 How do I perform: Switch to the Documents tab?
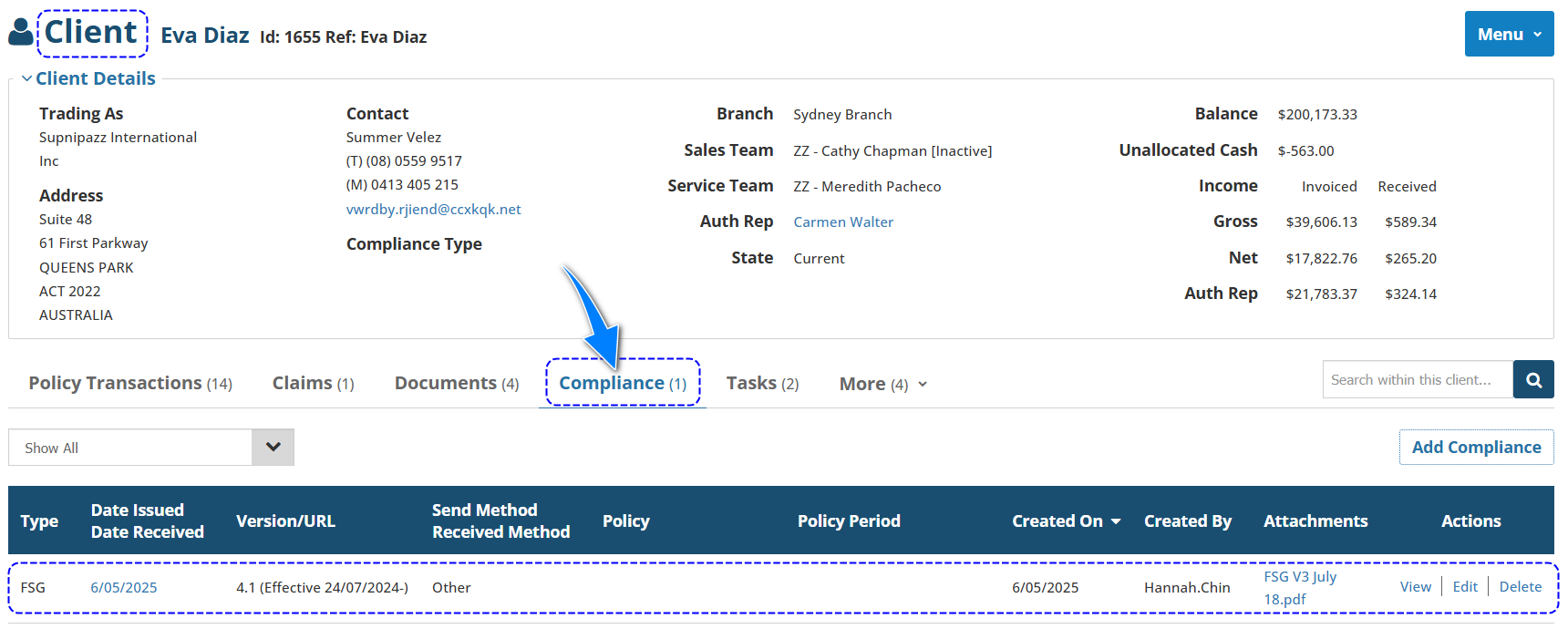pyautogui.click(x=456, y=384)
